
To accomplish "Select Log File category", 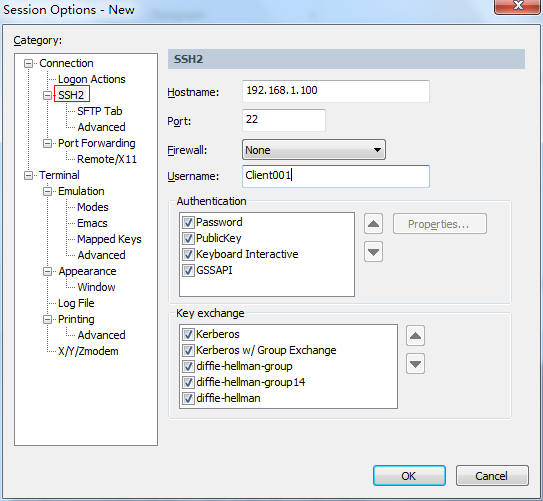I will (x=76, y=303).
